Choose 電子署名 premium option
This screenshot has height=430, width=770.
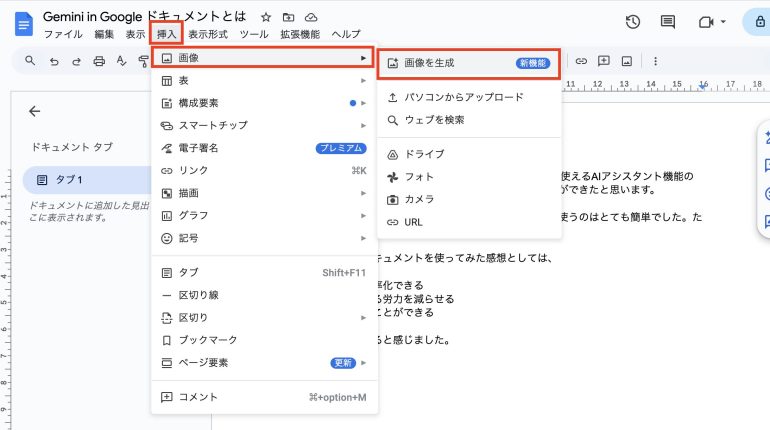[264, 148]
